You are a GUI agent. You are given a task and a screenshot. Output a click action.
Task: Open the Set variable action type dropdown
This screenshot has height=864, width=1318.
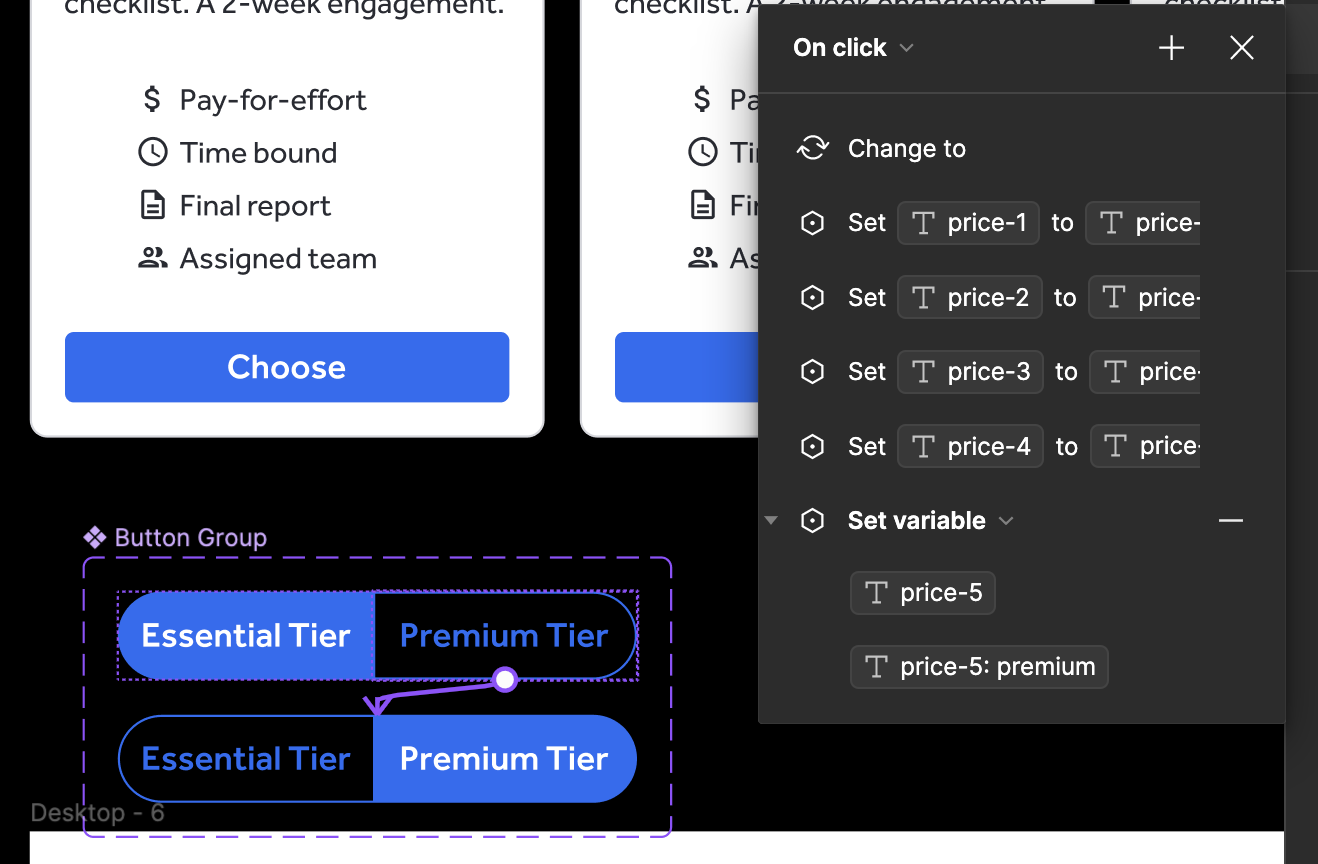coord(931,521)
